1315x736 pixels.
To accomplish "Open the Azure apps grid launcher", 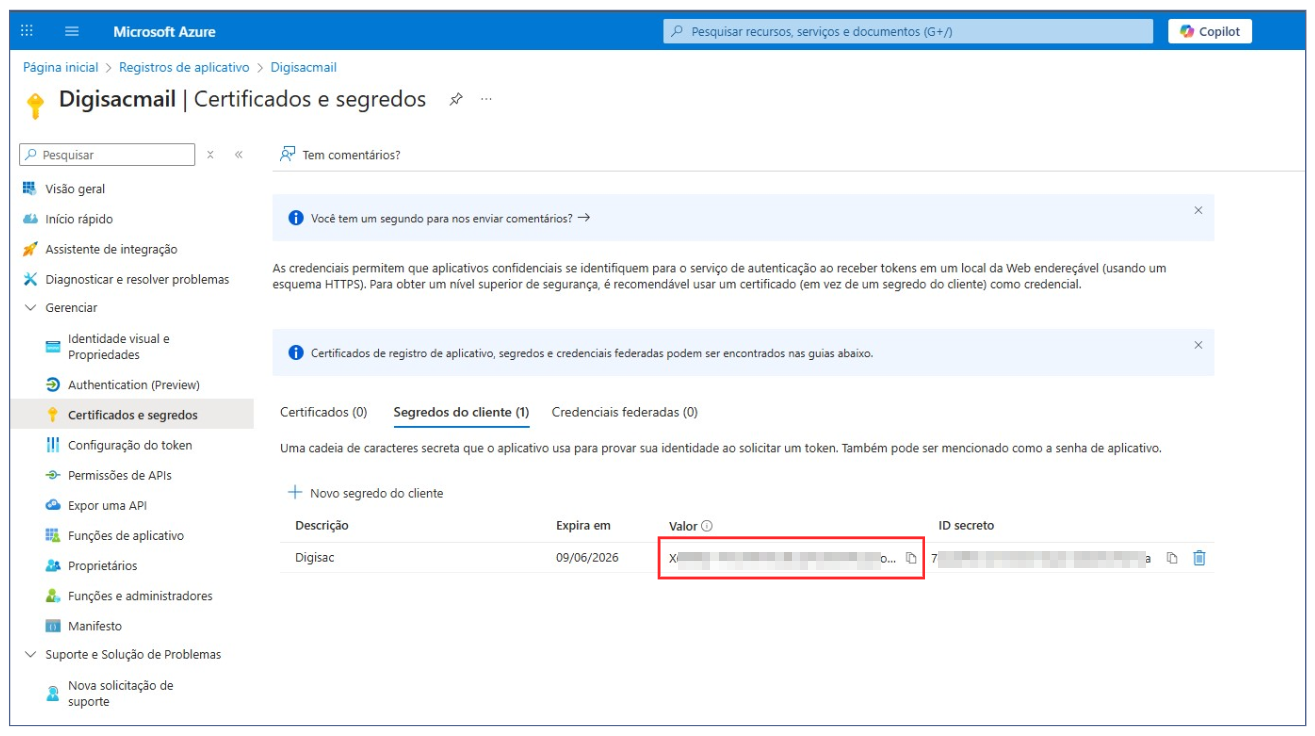I will tap(27, 31).
